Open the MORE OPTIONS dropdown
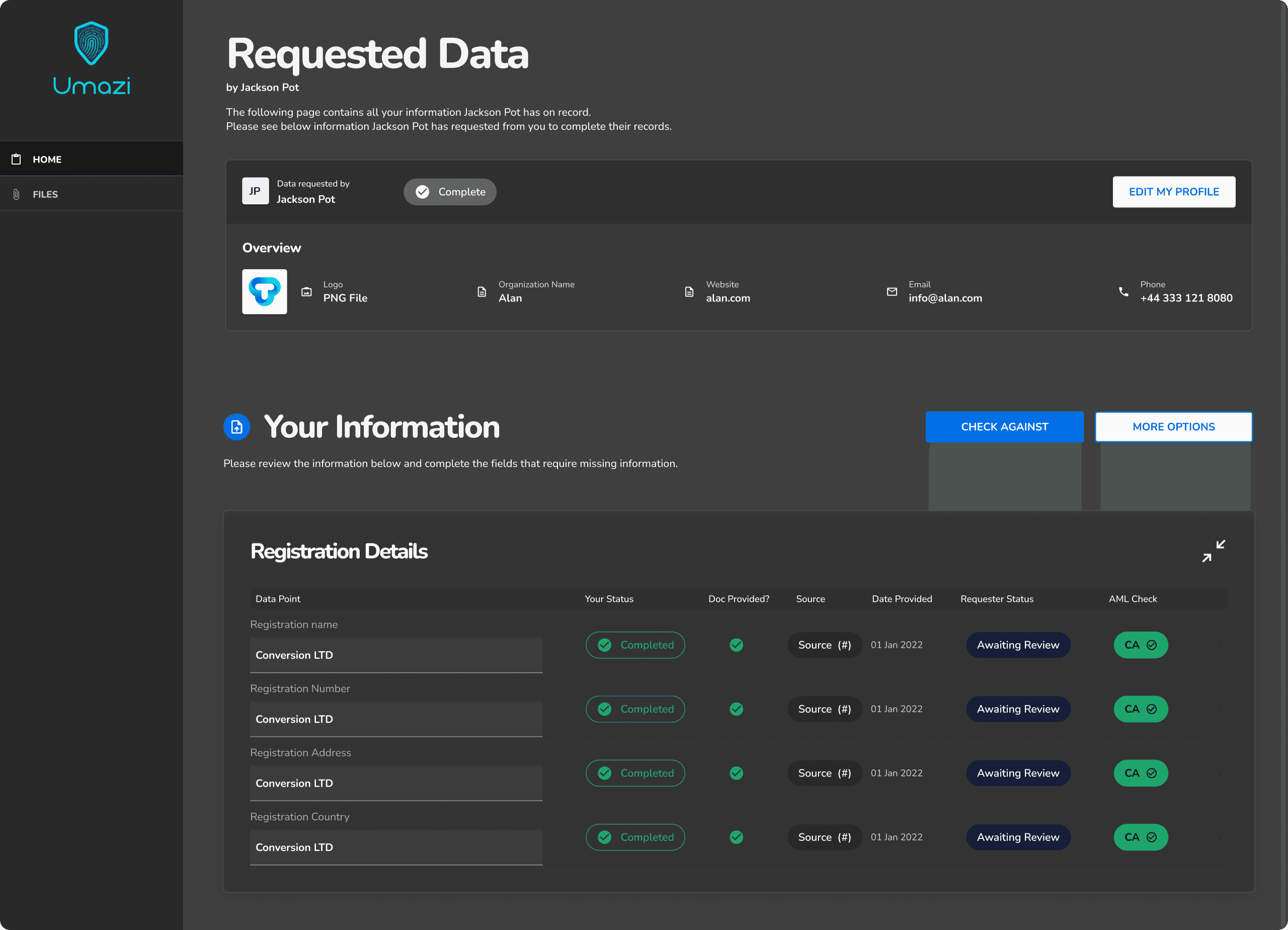Viewport: 1288px width, 930px height. (x=1173, y=427)
